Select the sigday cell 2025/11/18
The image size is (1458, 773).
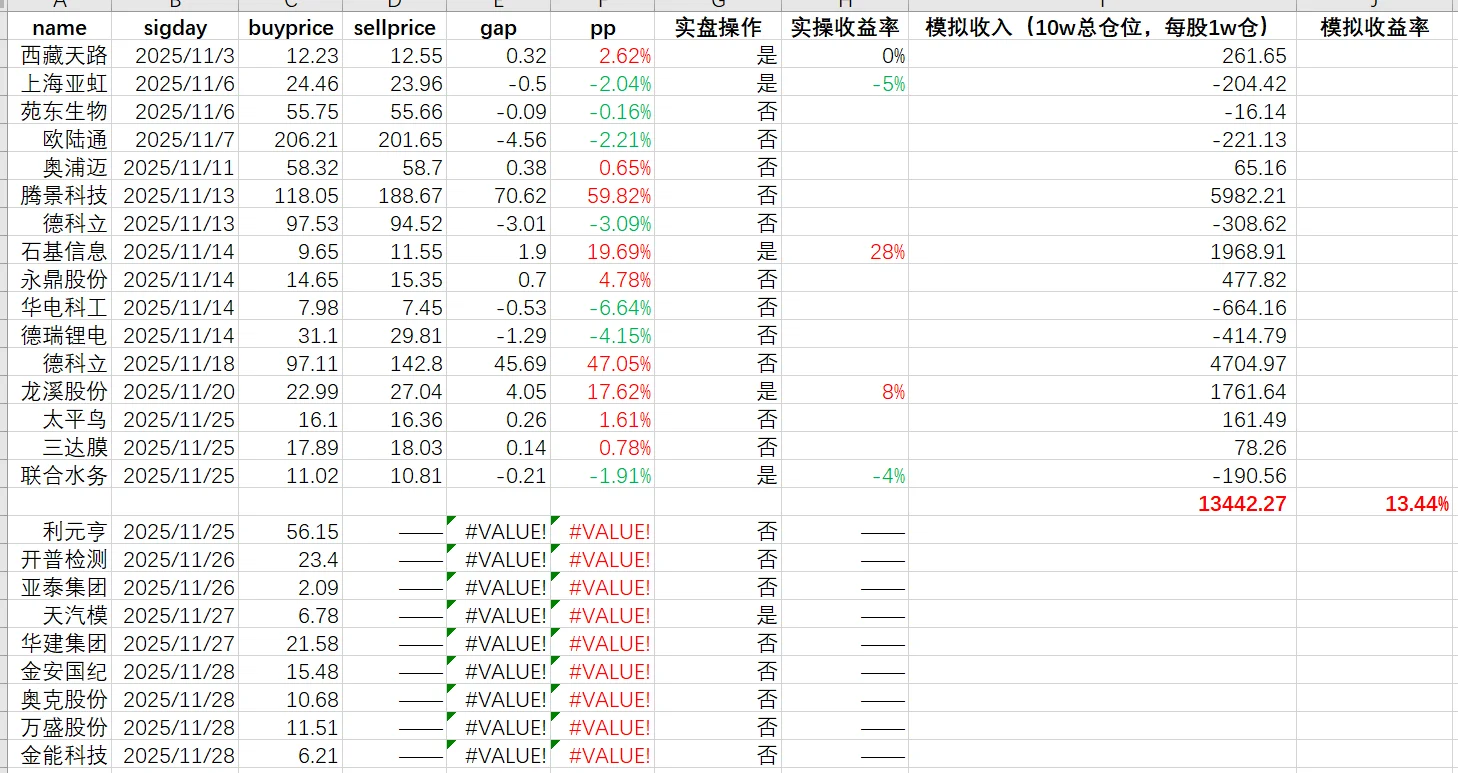[175, 363]
